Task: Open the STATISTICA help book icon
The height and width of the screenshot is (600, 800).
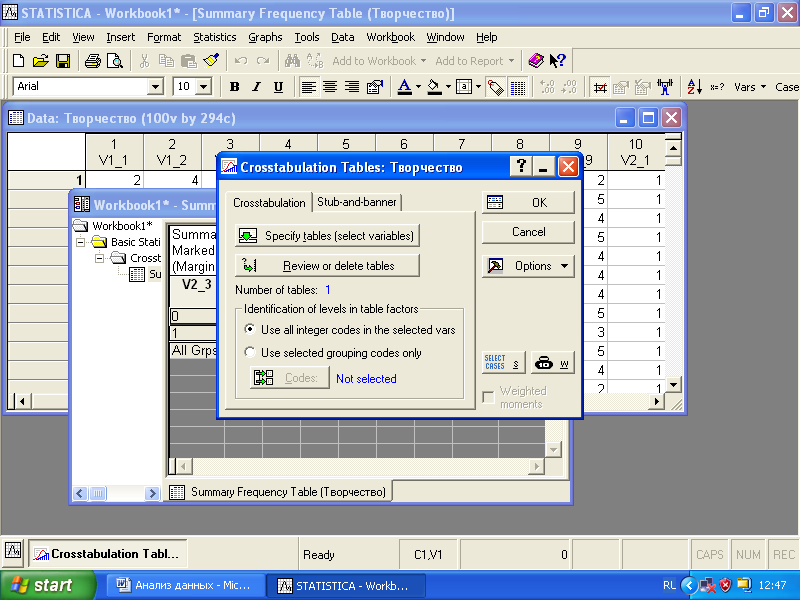Action: (x=536, y=61)
